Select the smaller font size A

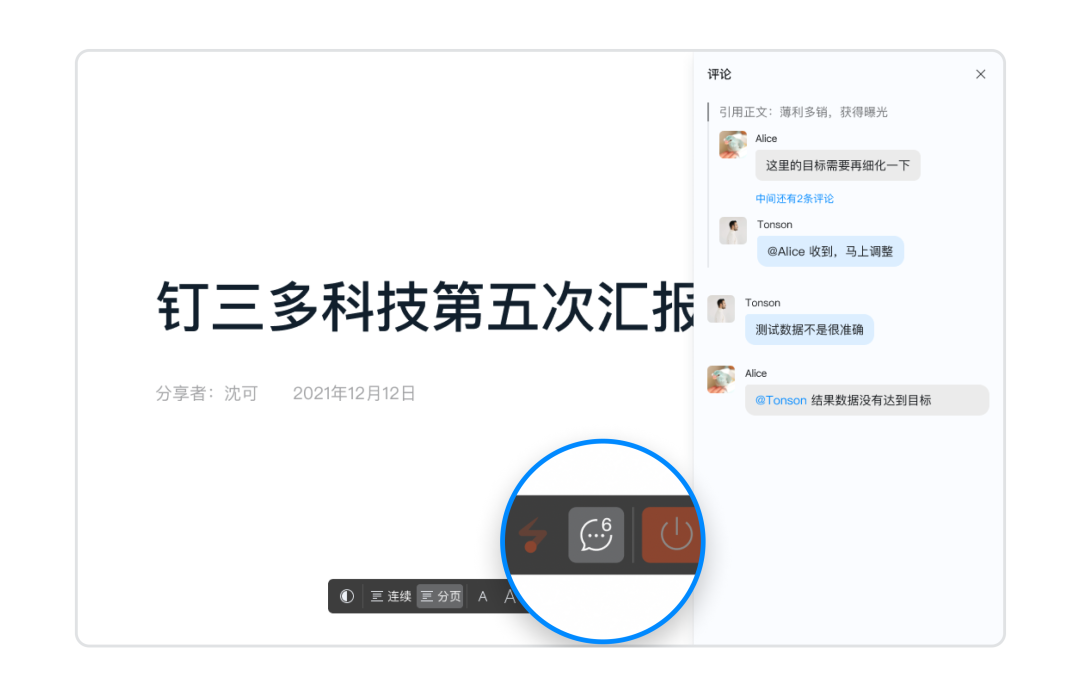point(483,596)
